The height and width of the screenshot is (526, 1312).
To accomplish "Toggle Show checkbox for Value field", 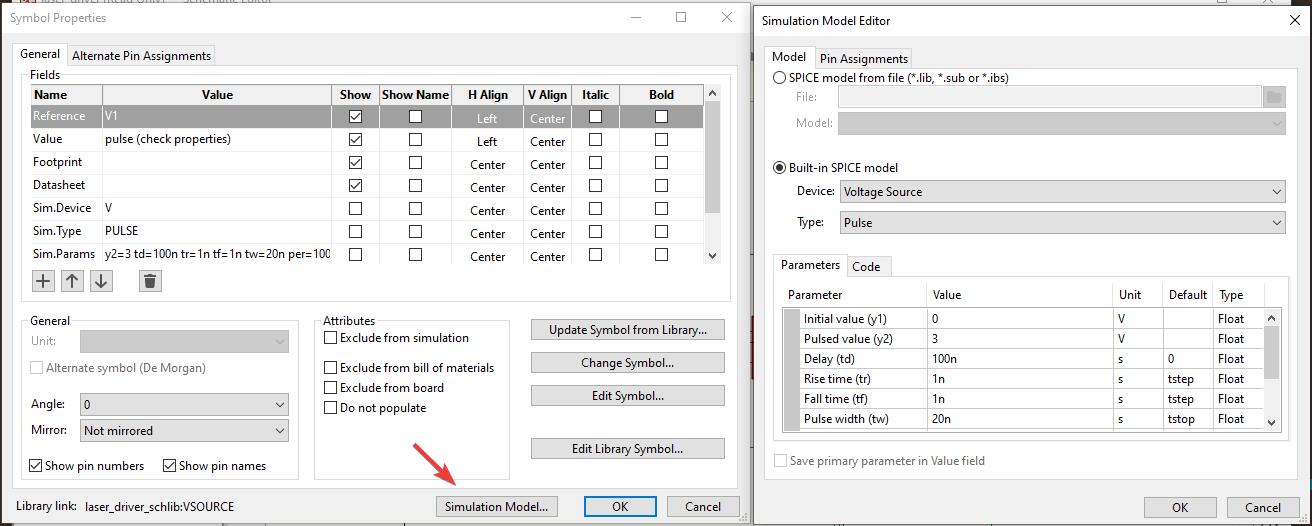I will pos(355,140).
